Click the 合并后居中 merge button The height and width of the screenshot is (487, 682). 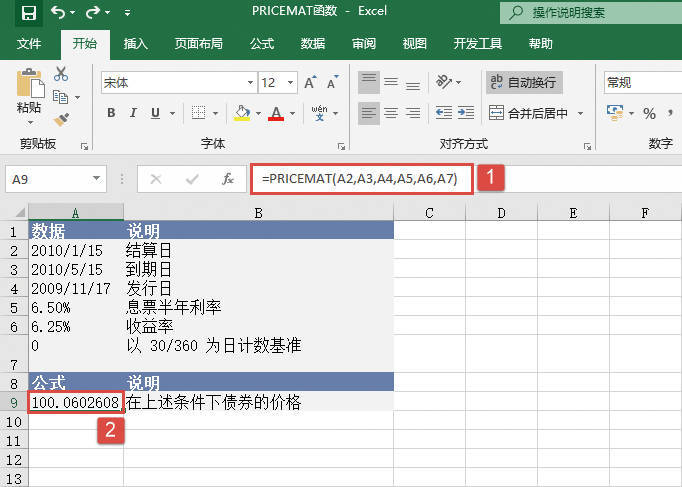pos(530,113)
